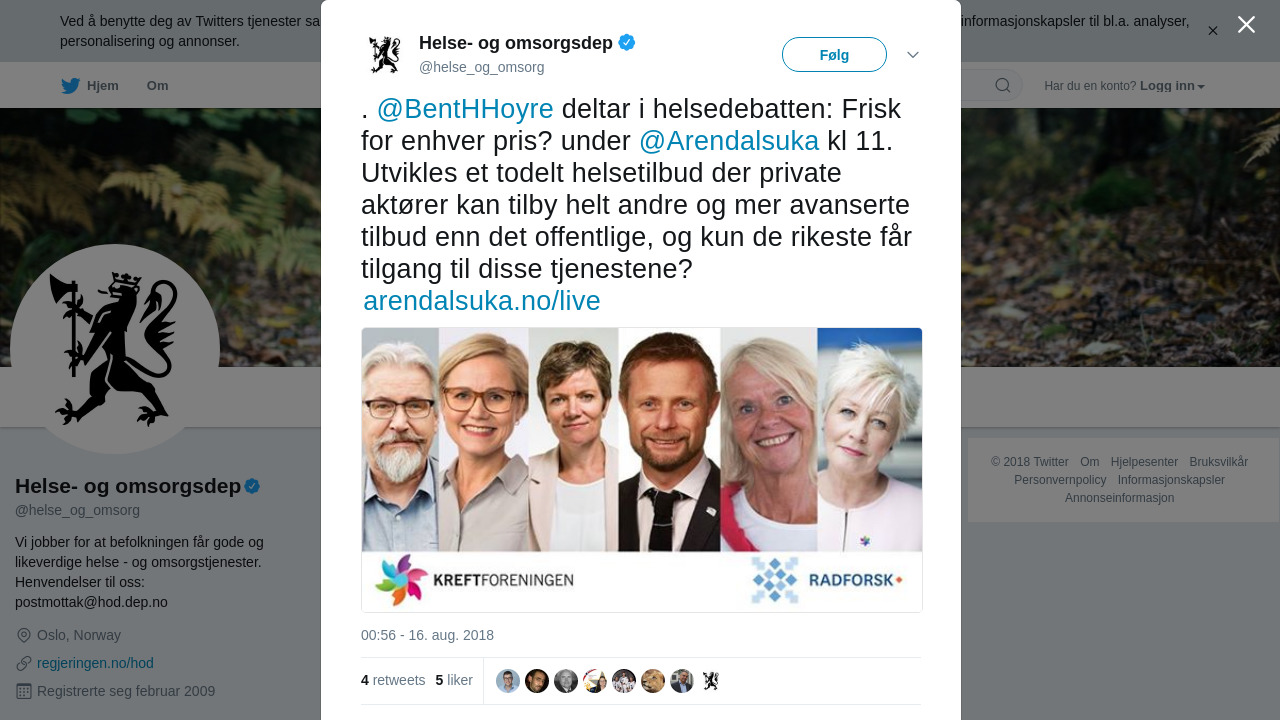
Task: Open the @Arendalsuka mention link
Action: pos(729,141)
